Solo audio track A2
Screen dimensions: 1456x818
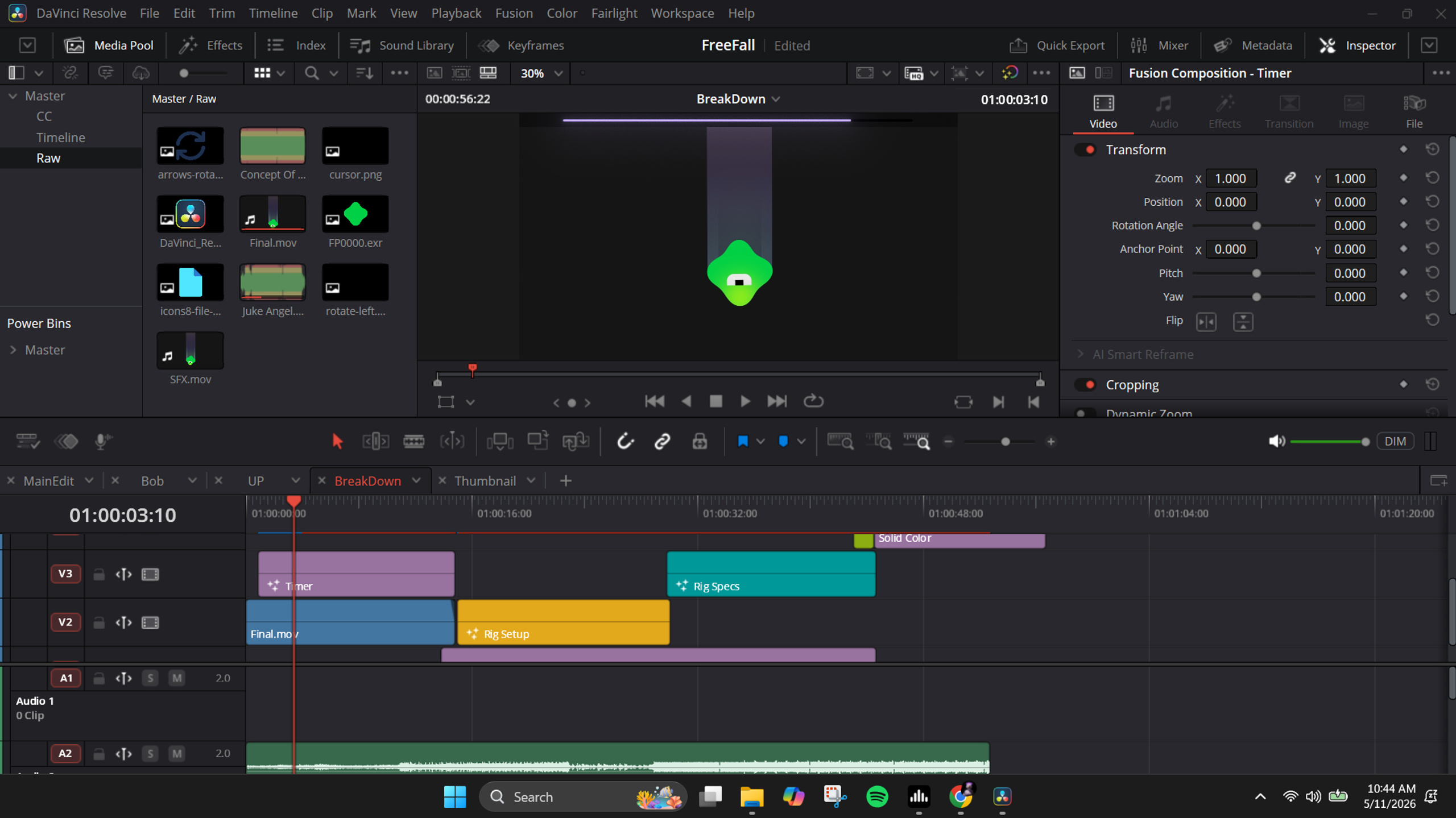[x=150, y=754]
